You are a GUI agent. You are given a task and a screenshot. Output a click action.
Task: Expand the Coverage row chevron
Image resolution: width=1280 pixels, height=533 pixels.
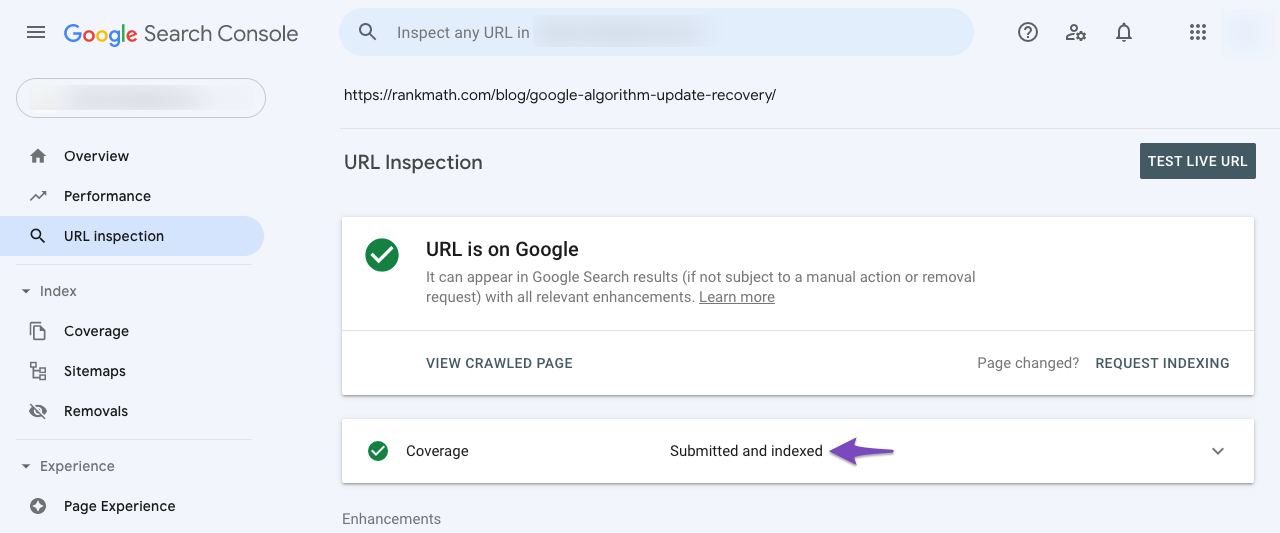click(1218, 451)
